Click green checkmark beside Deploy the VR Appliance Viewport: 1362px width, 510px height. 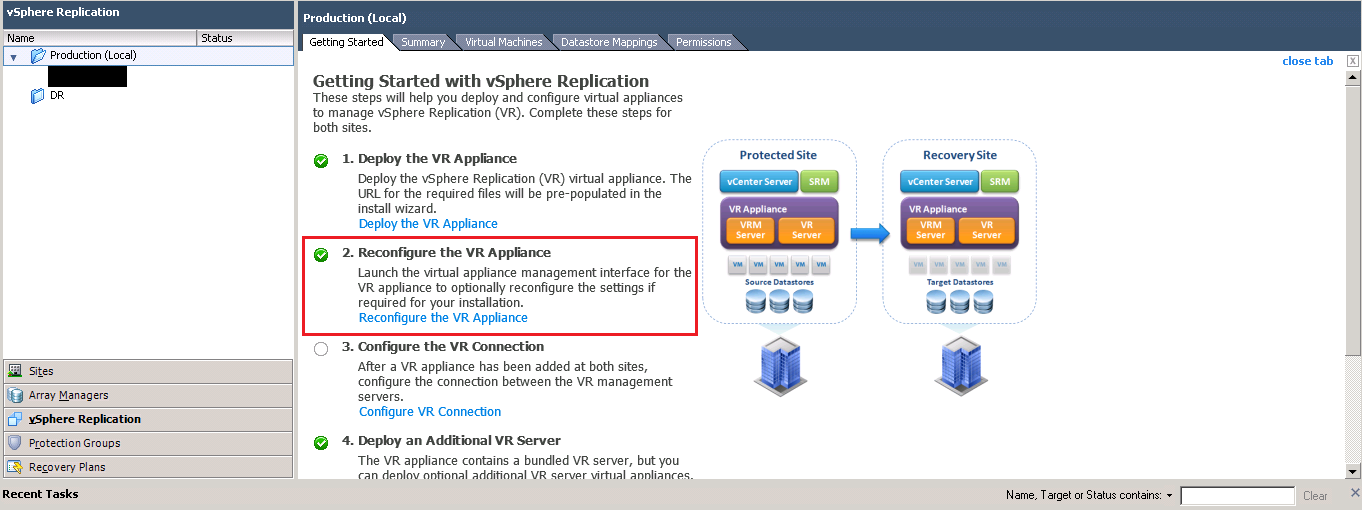tap(321, 160)
